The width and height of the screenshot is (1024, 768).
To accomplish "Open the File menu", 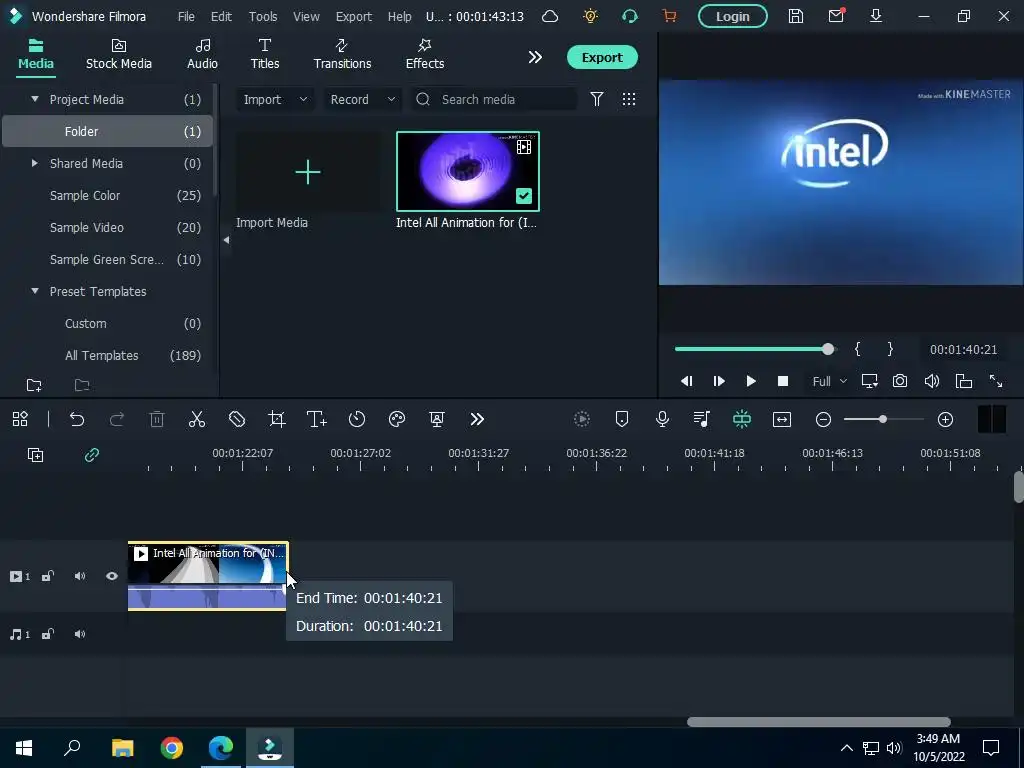I will 186,16.
